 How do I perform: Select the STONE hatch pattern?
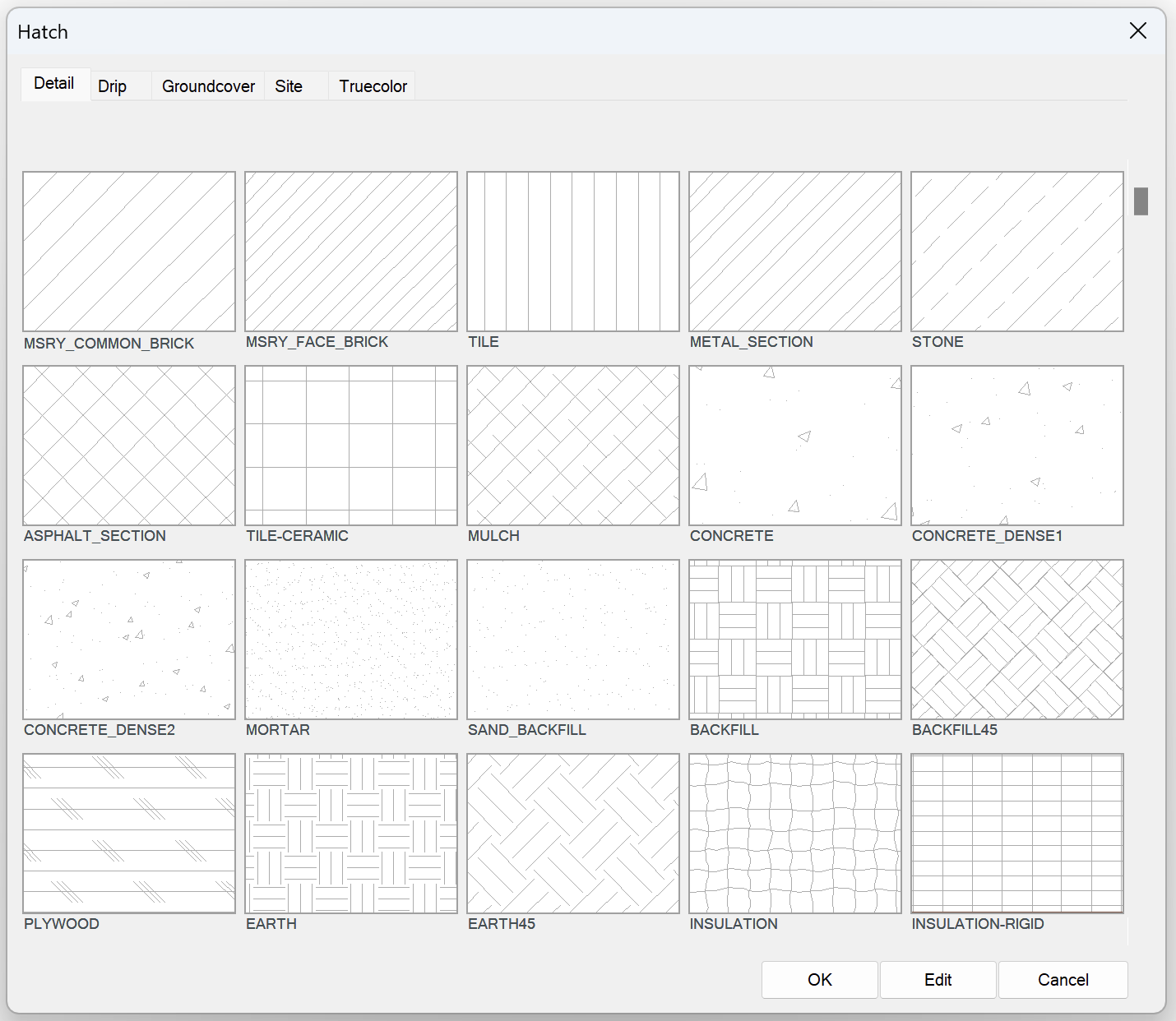click(1017, 252)
